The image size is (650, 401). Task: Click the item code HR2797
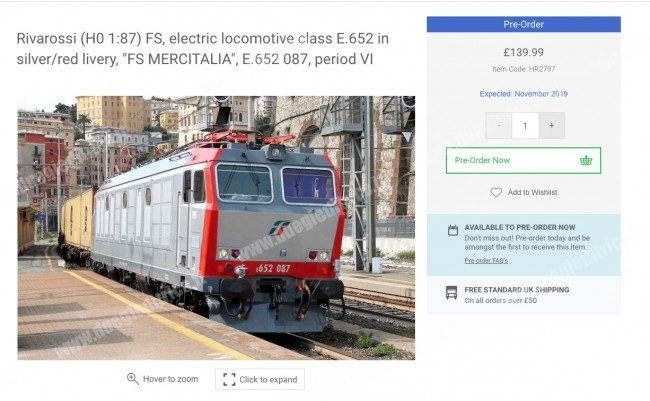pos(523,68)
